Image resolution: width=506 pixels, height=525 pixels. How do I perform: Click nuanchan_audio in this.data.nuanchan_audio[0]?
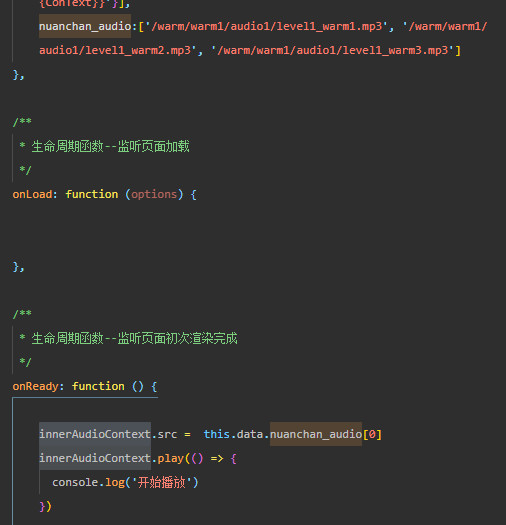tap(316, 434)
